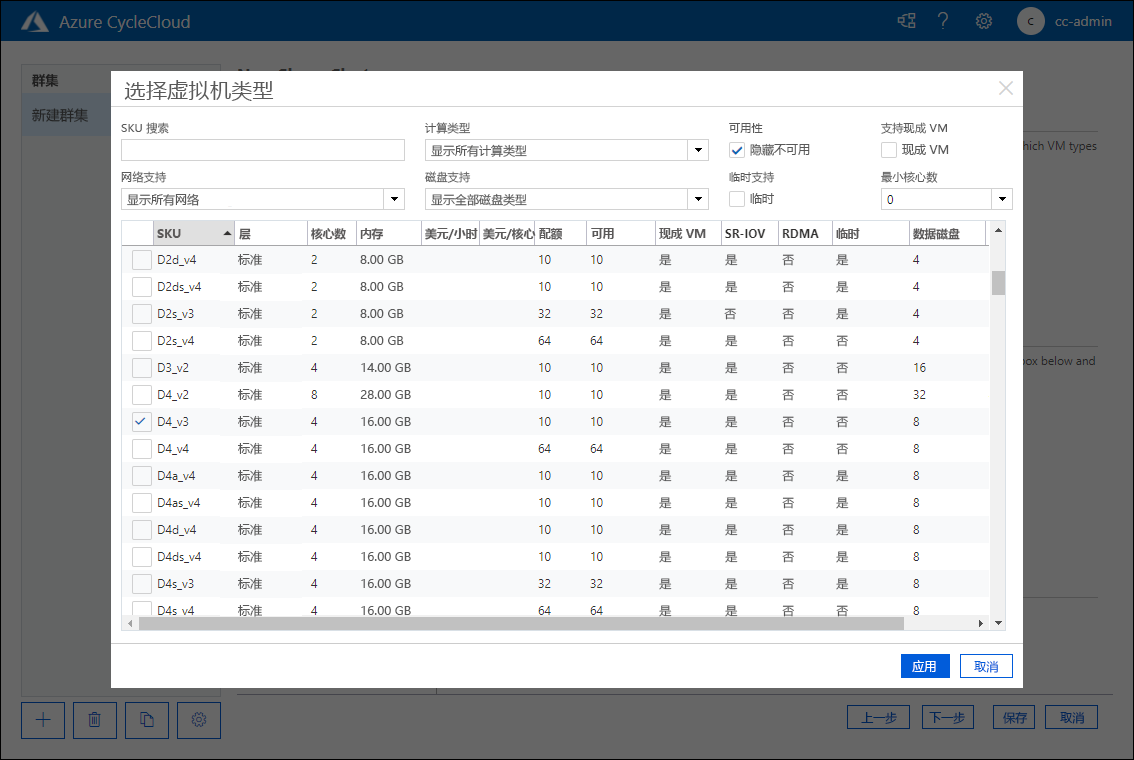
Task: Close the VM type dialog with X
Action: tap(1005, 88)
